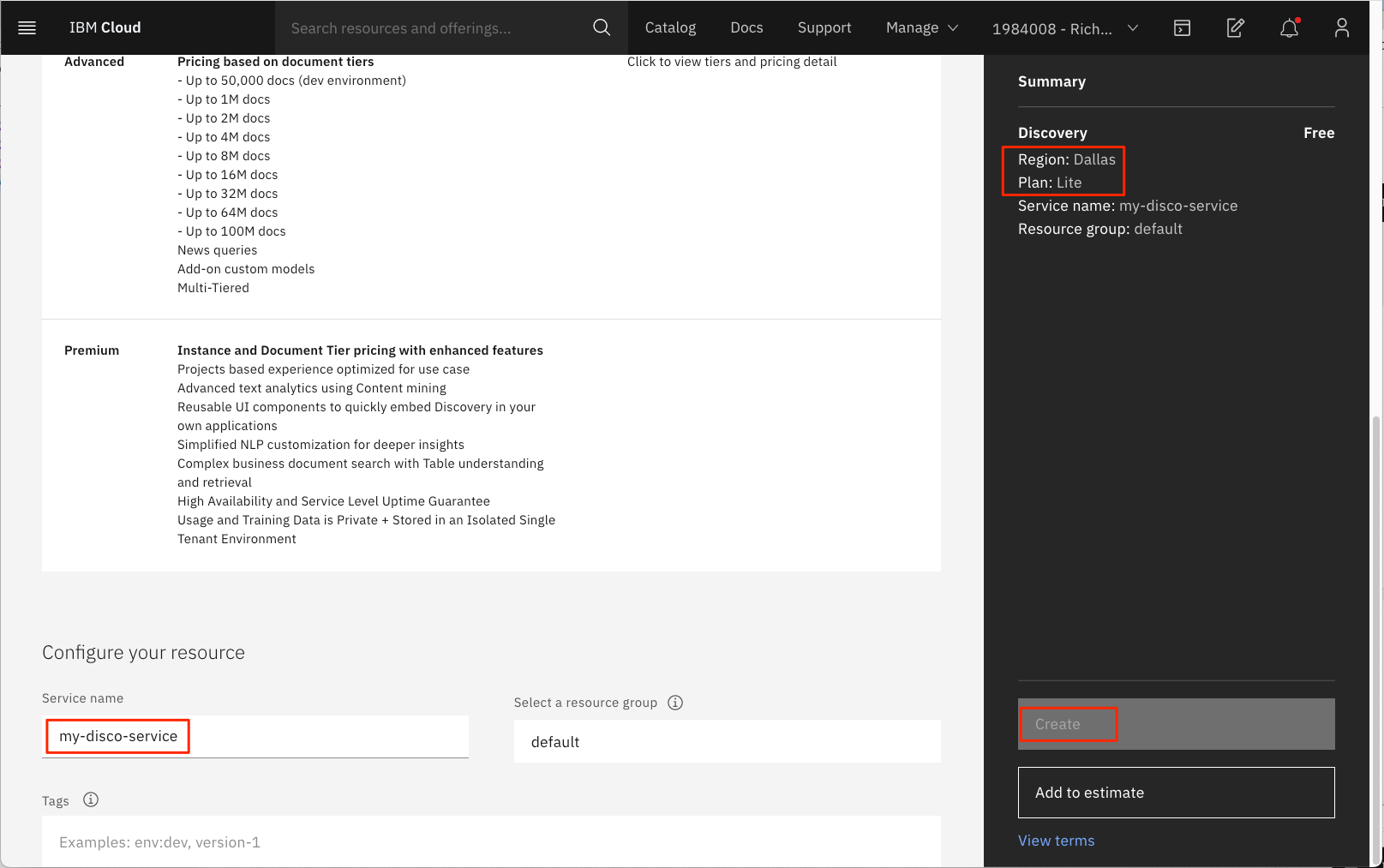Click 'Up to 100M docs' tier line
Screen dimensions: 1384x868
[x=231, y=231]
